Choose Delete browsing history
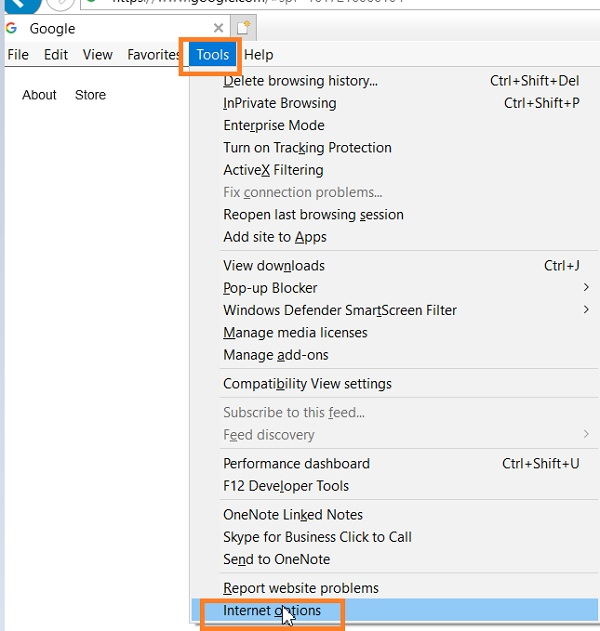 coord(300,81)
